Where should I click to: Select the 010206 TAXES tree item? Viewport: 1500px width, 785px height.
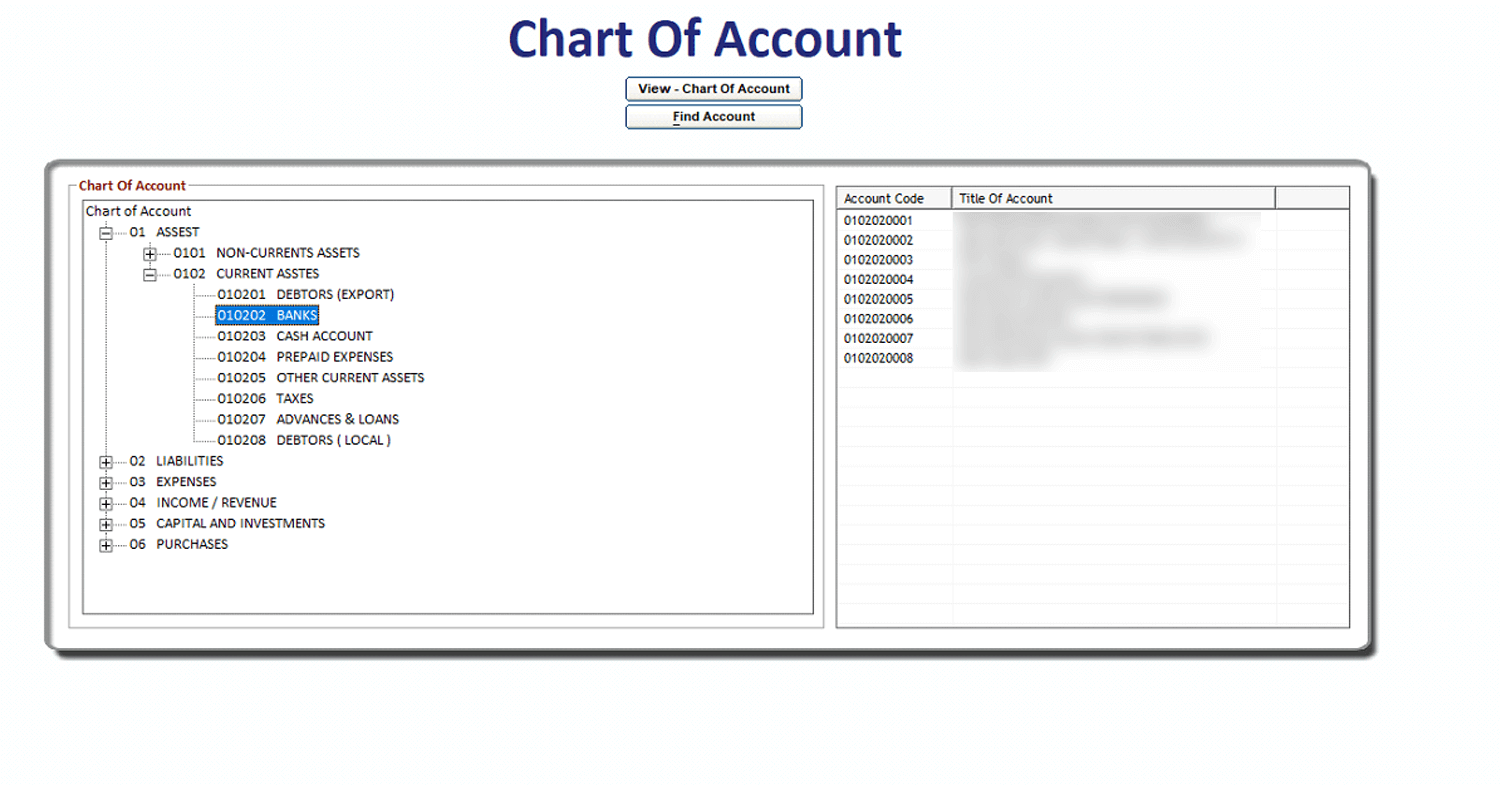click(x=265, y=399)
